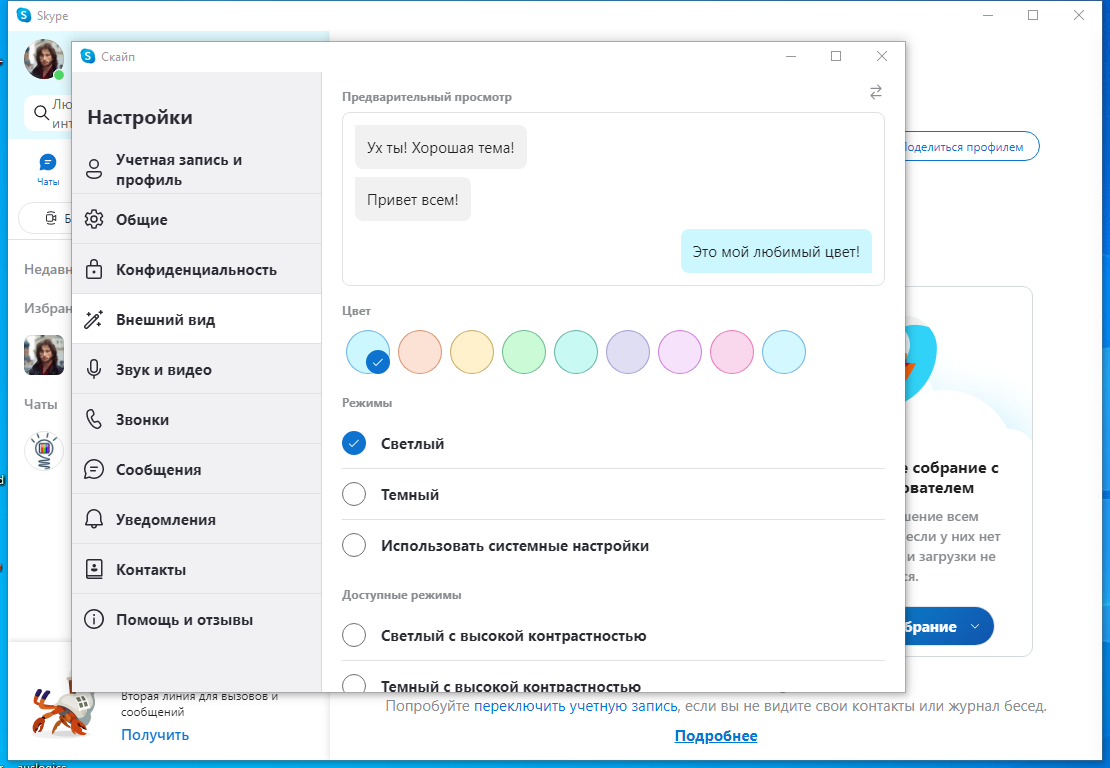Pick the green color swatch

[x=524, y=352]
